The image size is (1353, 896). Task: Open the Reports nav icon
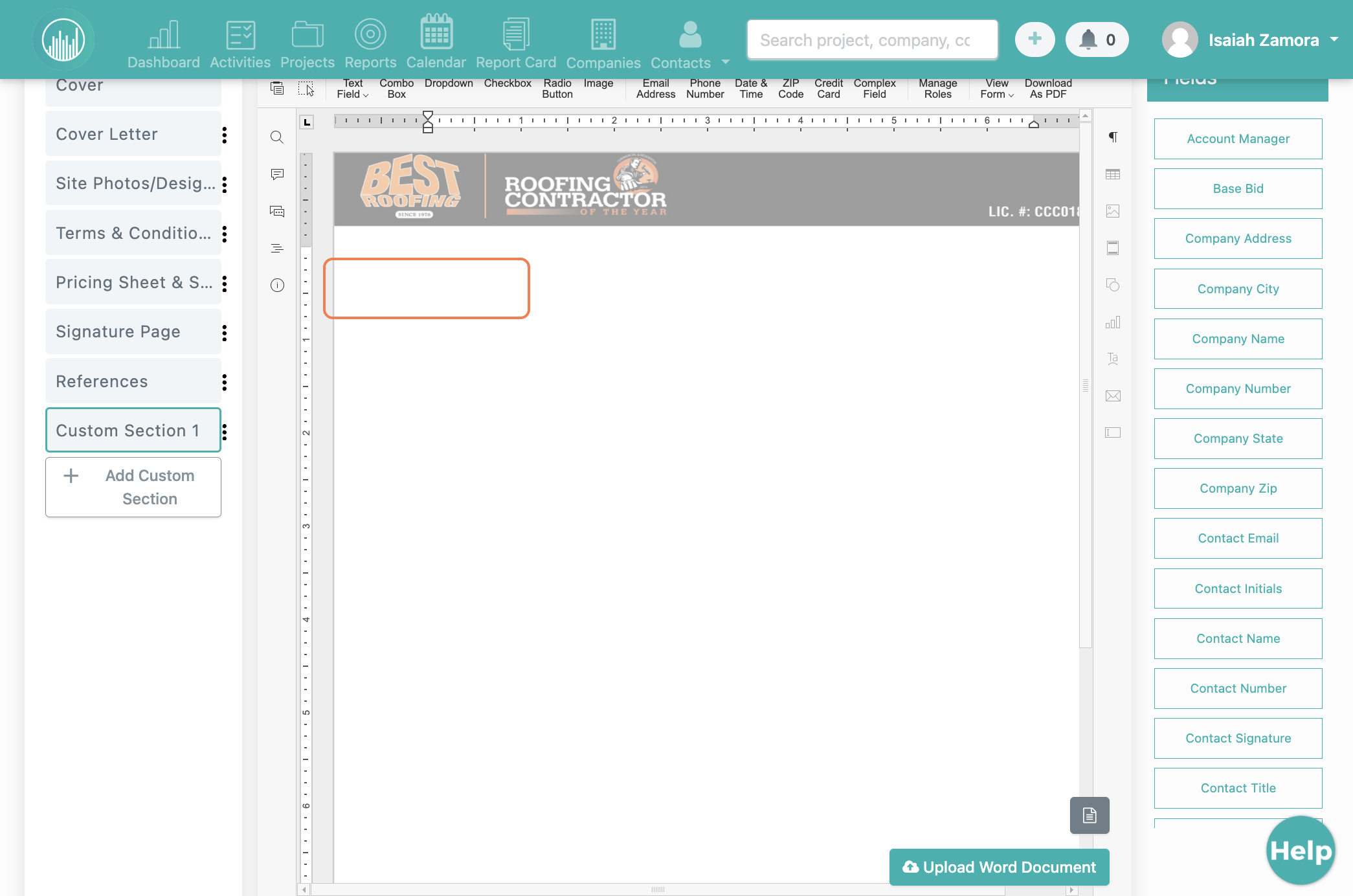pos(370,43)
